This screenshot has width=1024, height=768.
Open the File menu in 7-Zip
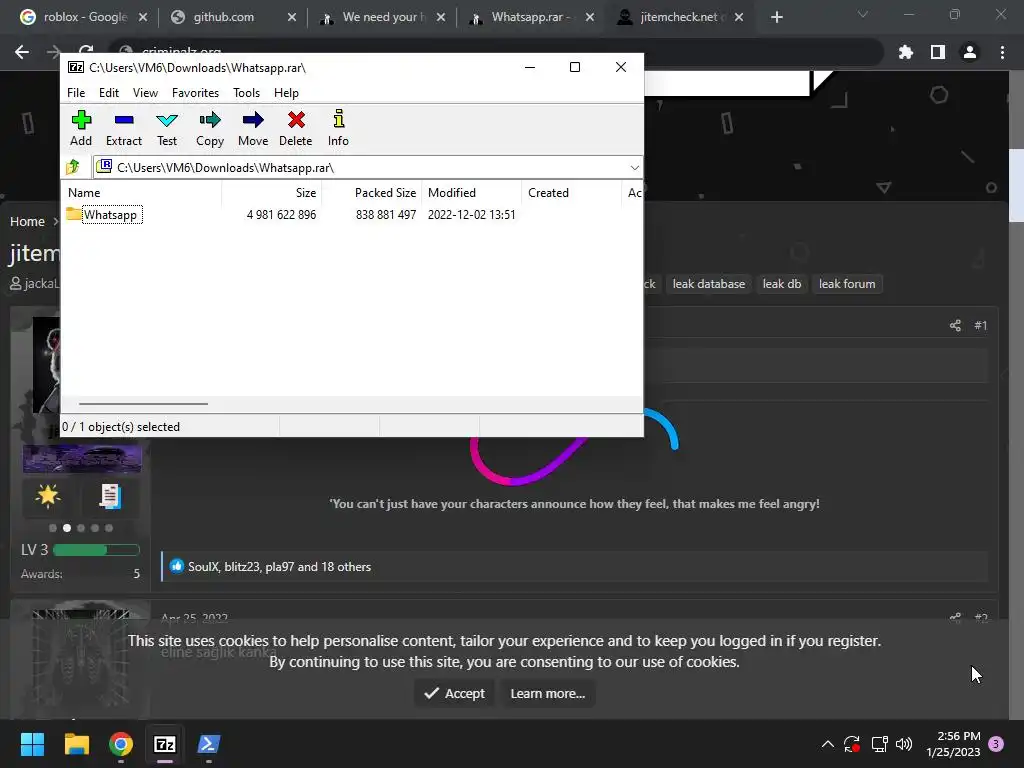pos(76,93)
